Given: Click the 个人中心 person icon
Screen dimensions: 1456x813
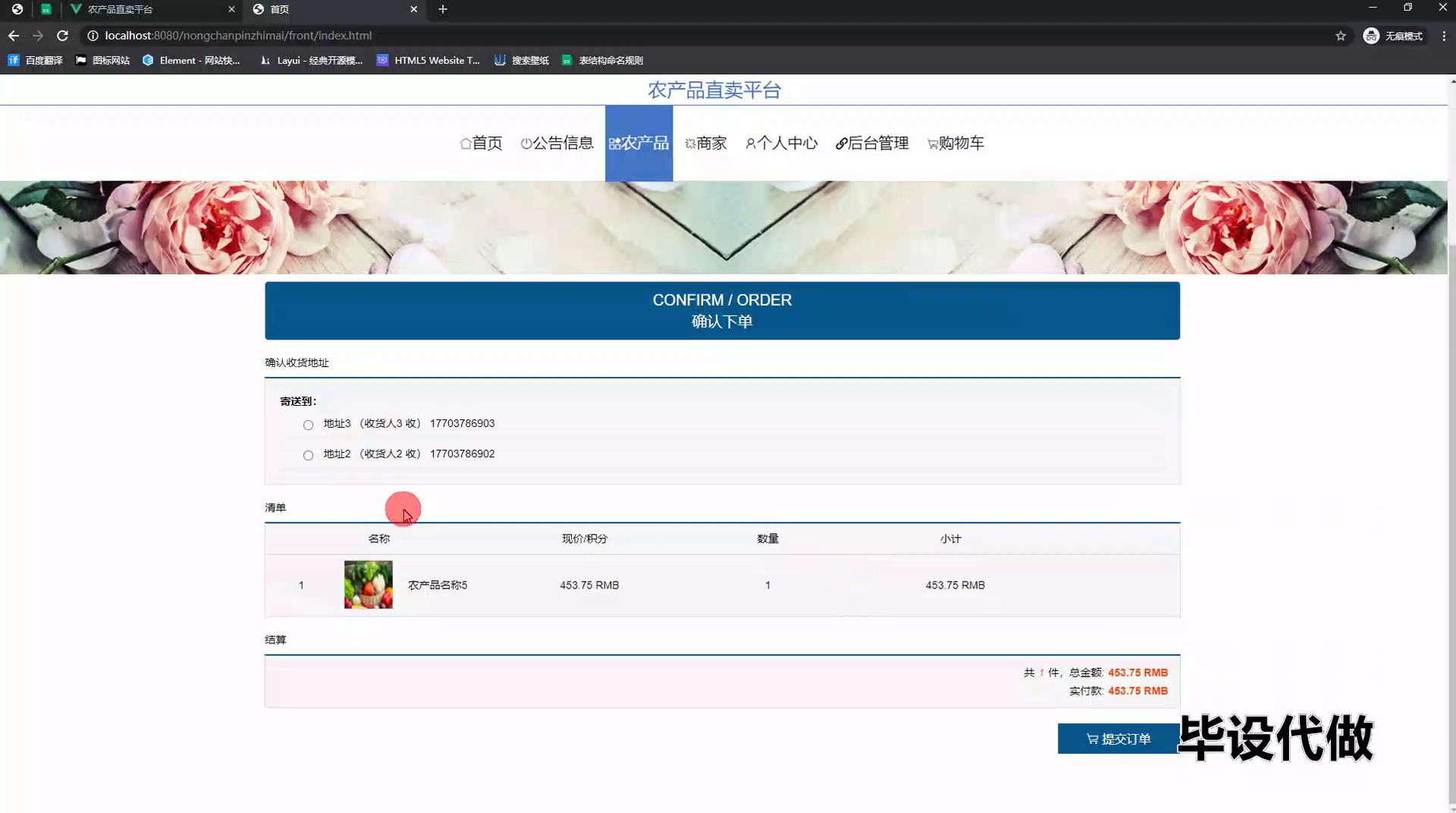Looking at the screenshot, I should point(751,143).
